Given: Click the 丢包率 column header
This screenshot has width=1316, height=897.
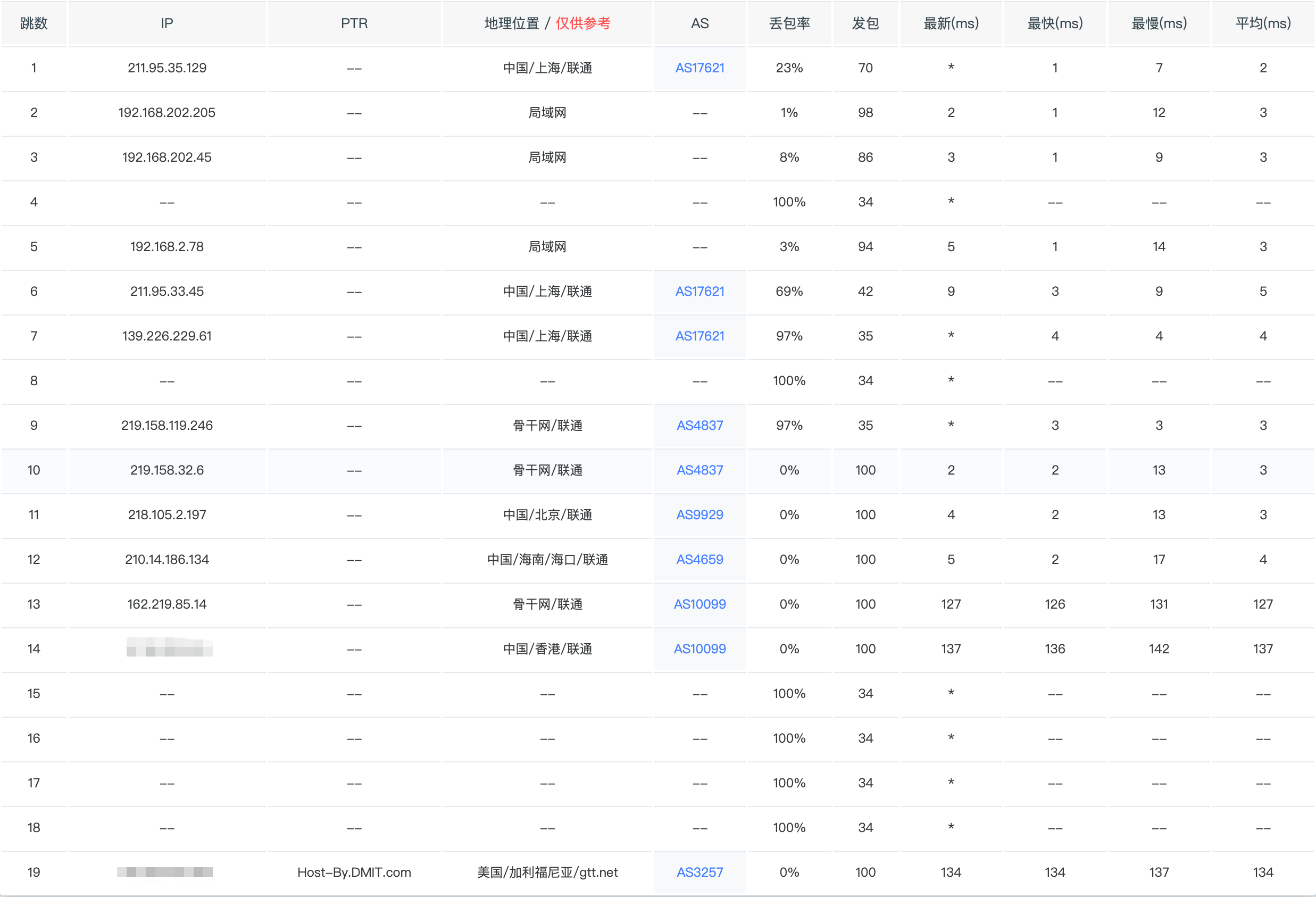Looking at the screenshot, I should (789, 23).
